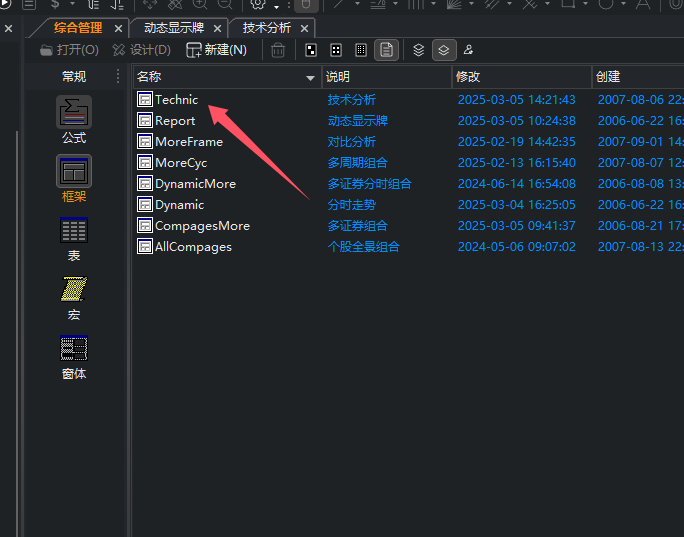Viewport: 684px width, 537px height.
Task: Click modified date 2024-06-14 16:54:08
Action: pos(516,184)
